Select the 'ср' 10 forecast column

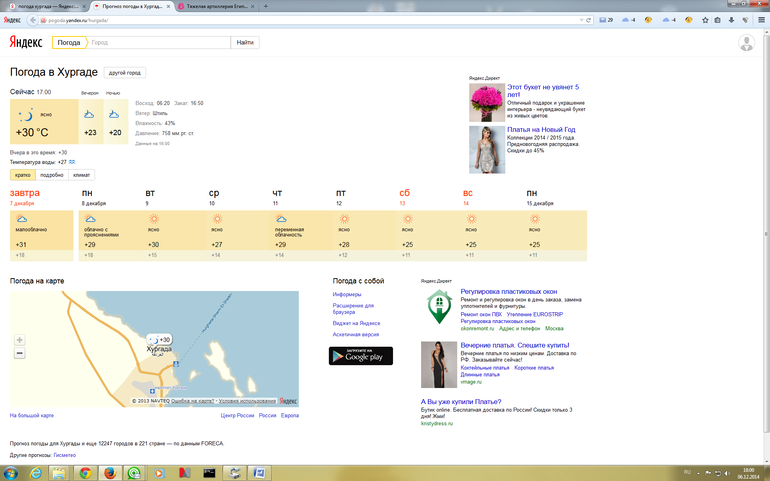238,226
